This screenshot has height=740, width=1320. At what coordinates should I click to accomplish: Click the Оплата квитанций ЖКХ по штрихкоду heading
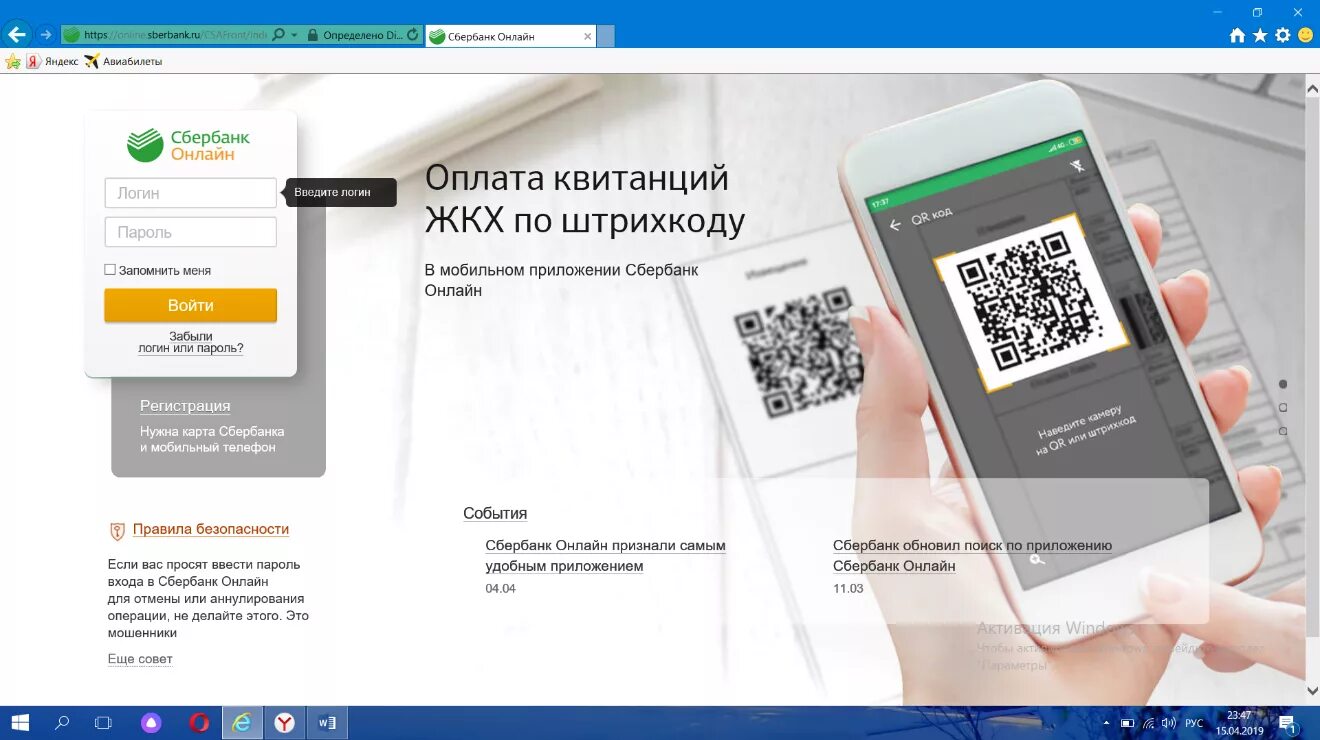585,199
